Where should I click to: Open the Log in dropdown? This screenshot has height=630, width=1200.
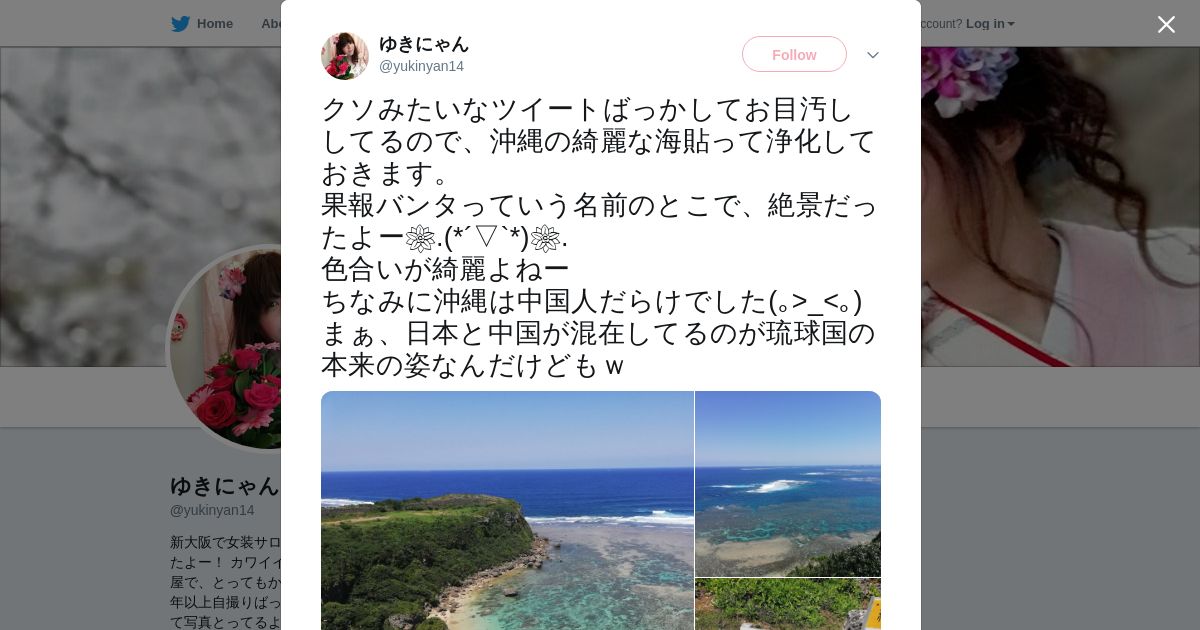(x=990, y=24)
